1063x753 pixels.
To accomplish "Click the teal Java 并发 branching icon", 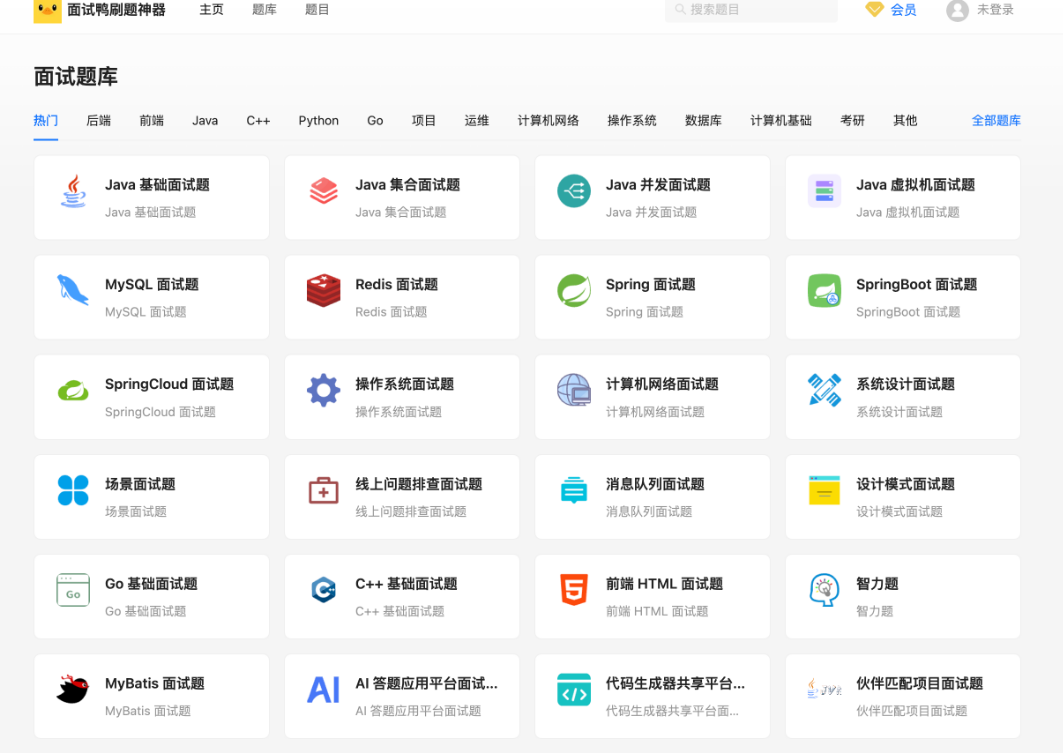I will (574, 191).
